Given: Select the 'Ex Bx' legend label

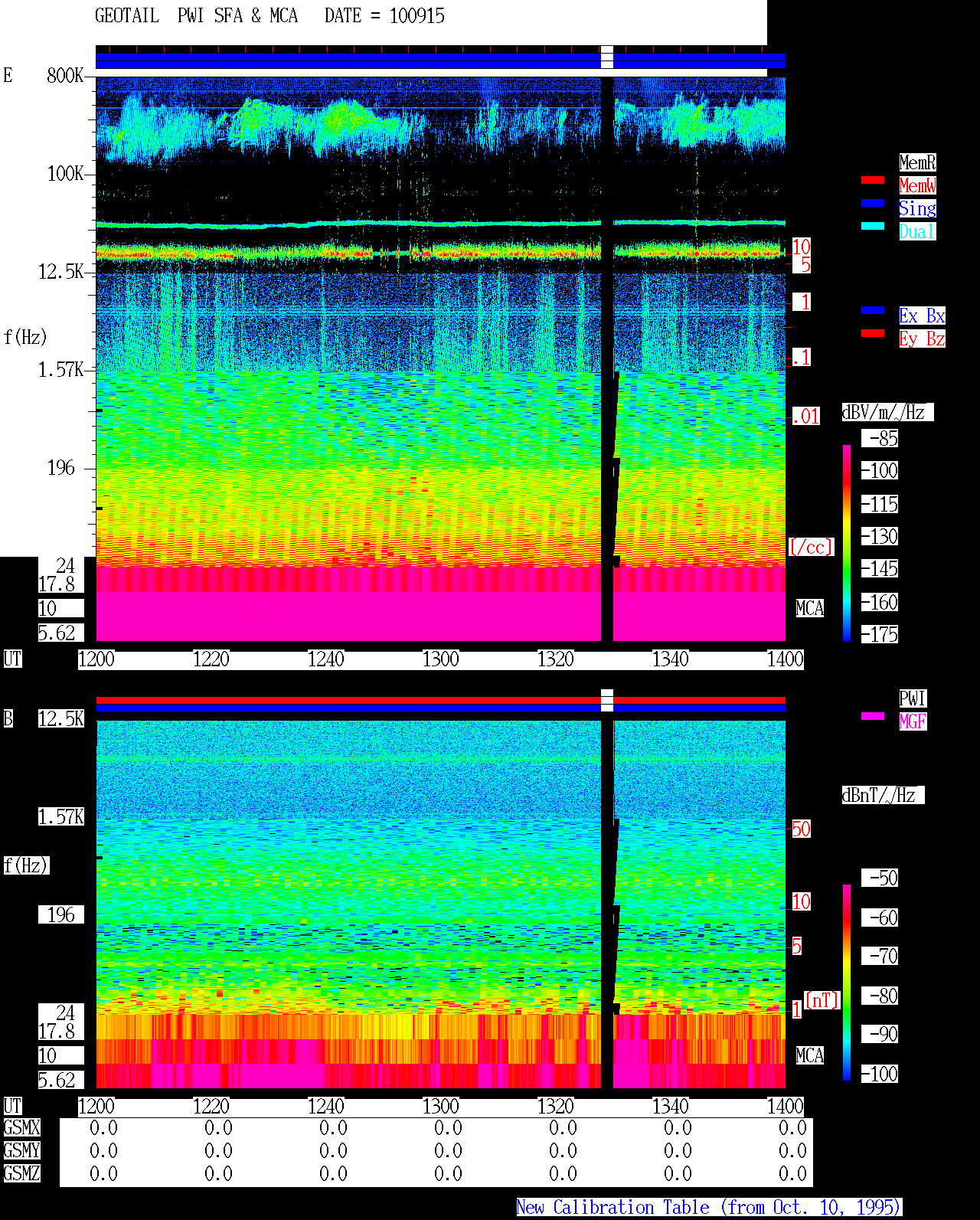Looking at the screenshot, I should click(922, 316).
